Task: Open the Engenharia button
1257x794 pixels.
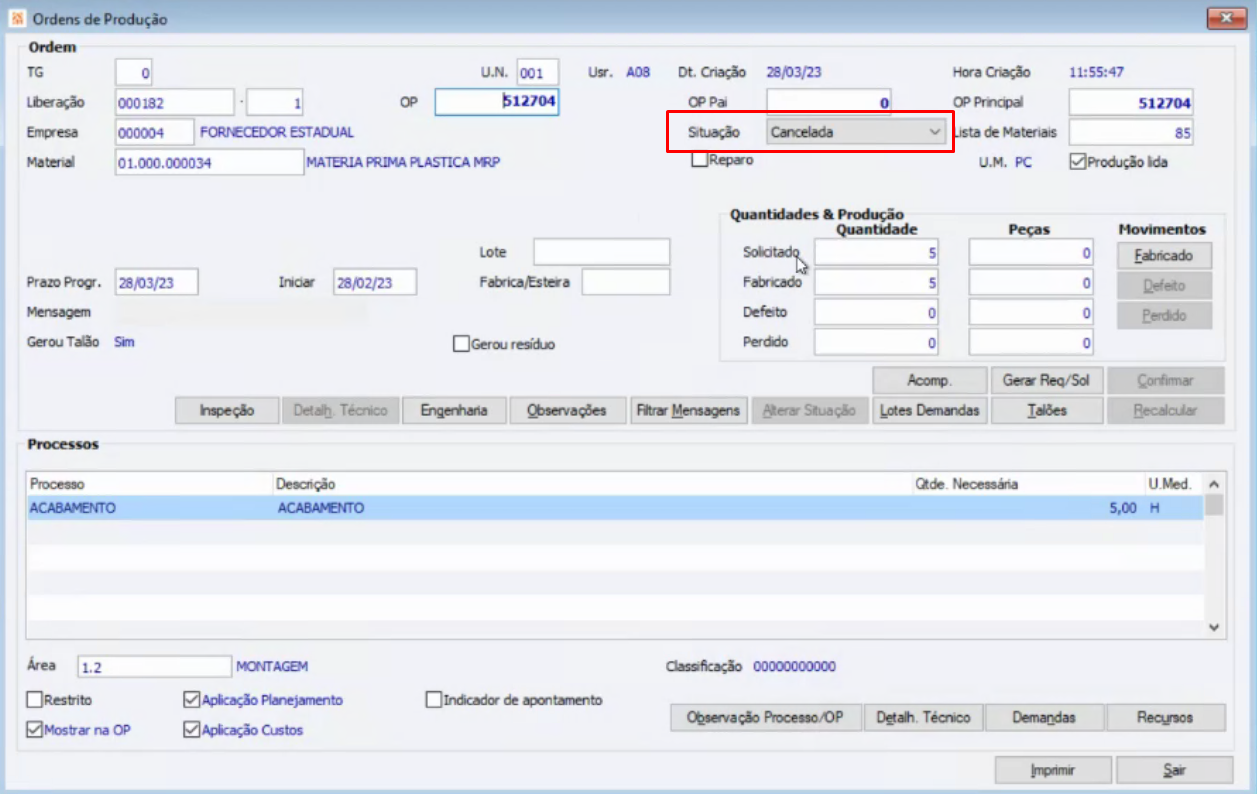Action: (454, 410)
